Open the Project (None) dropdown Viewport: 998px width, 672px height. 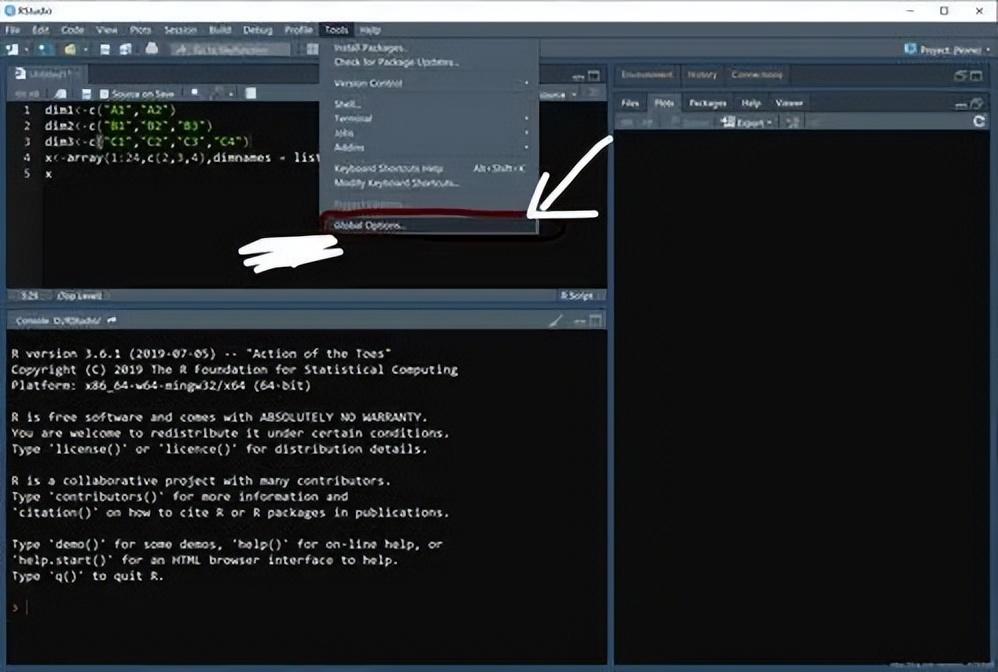coord(942,49)
